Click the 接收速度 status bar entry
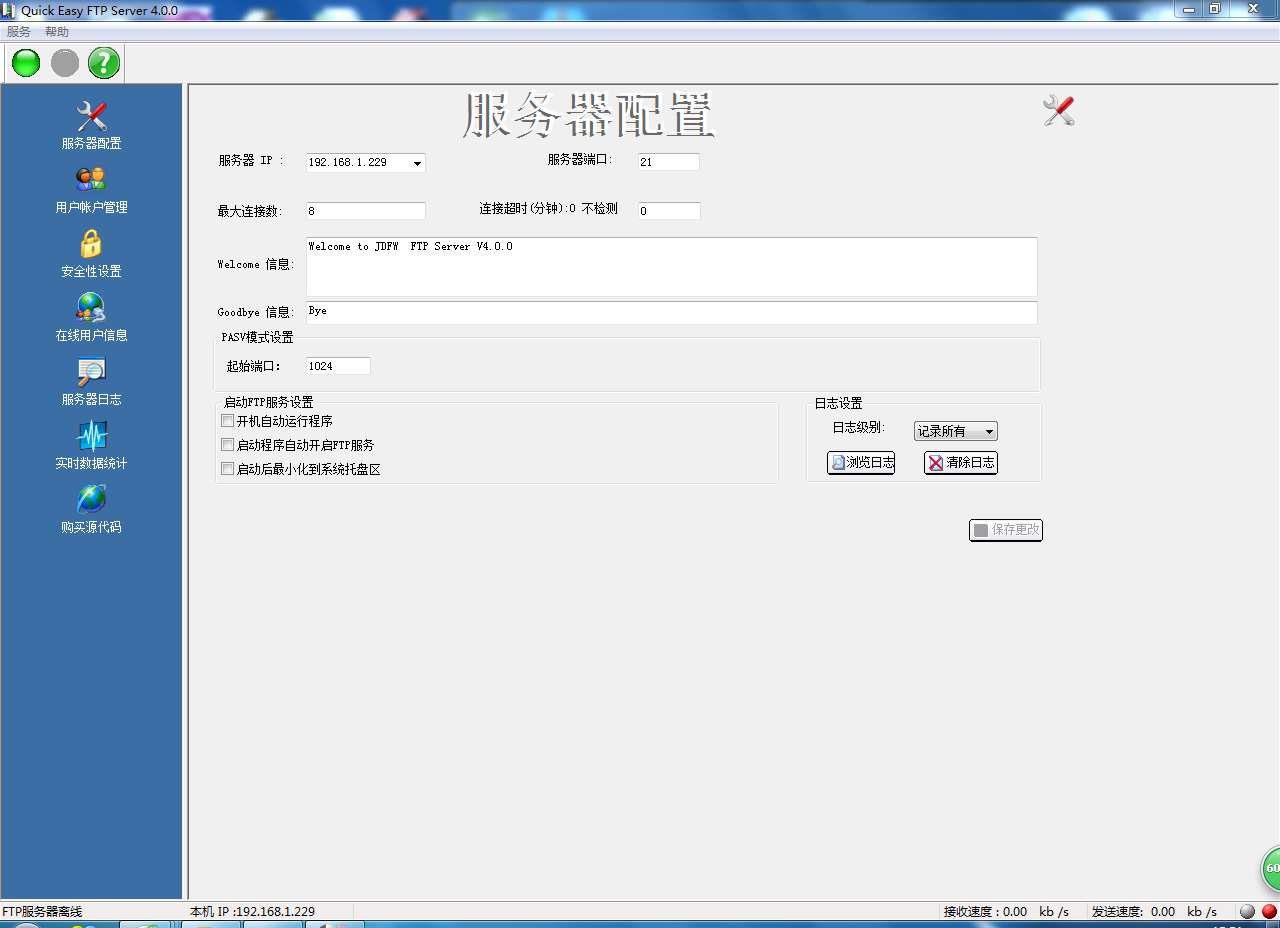The image size is (1280, 928). click(x=1006, y=912)
